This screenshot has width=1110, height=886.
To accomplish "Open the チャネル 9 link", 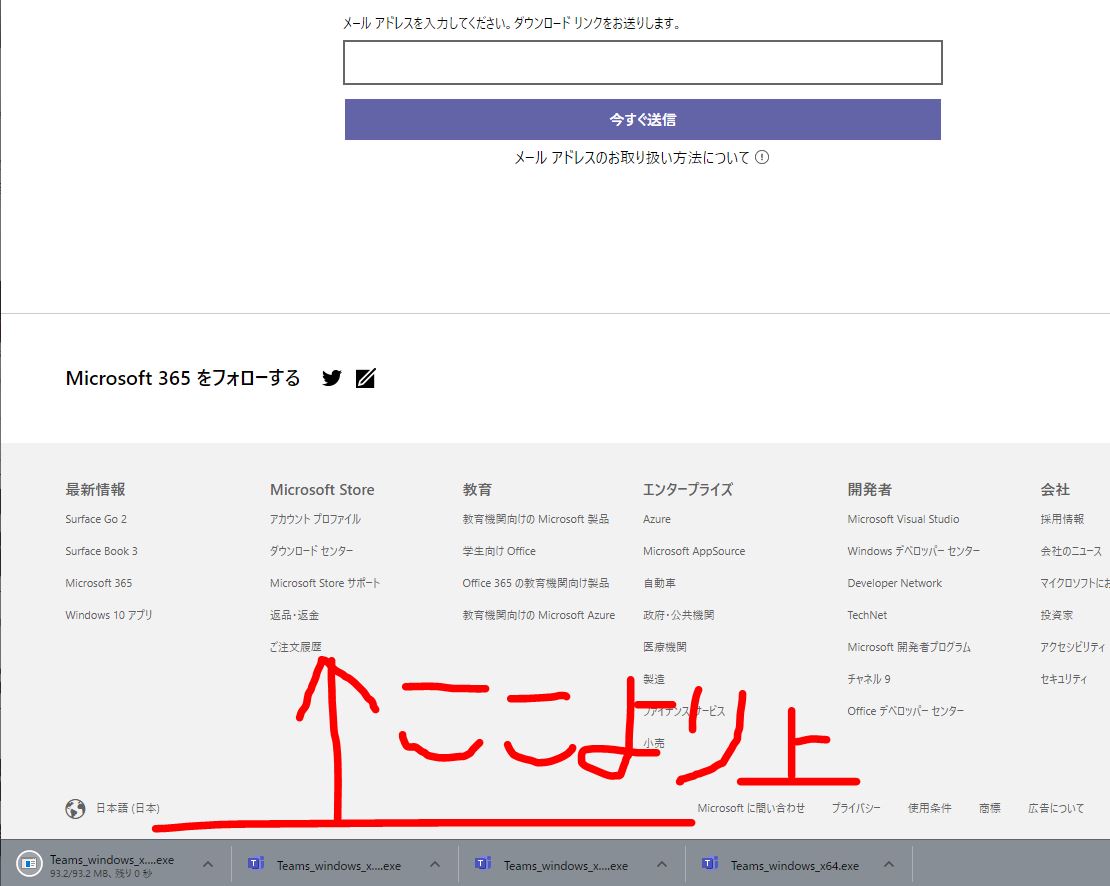I will 869,679.
